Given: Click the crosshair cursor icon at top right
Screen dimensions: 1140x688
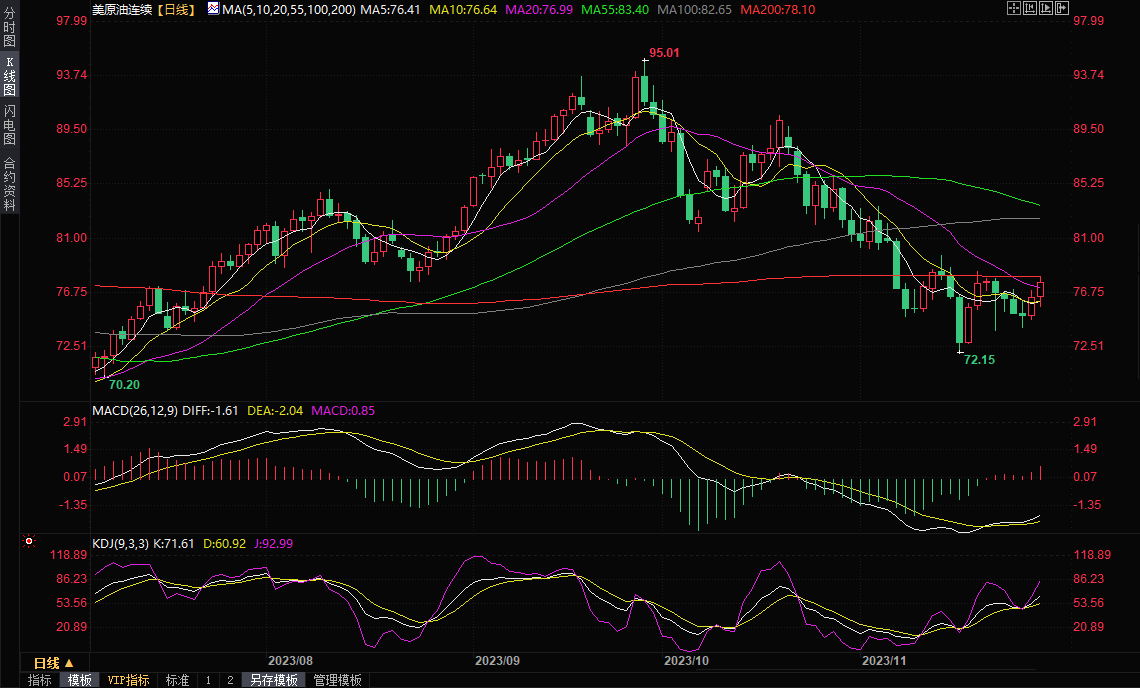Looking at the screenshot, I should (x=1012, y=9).
